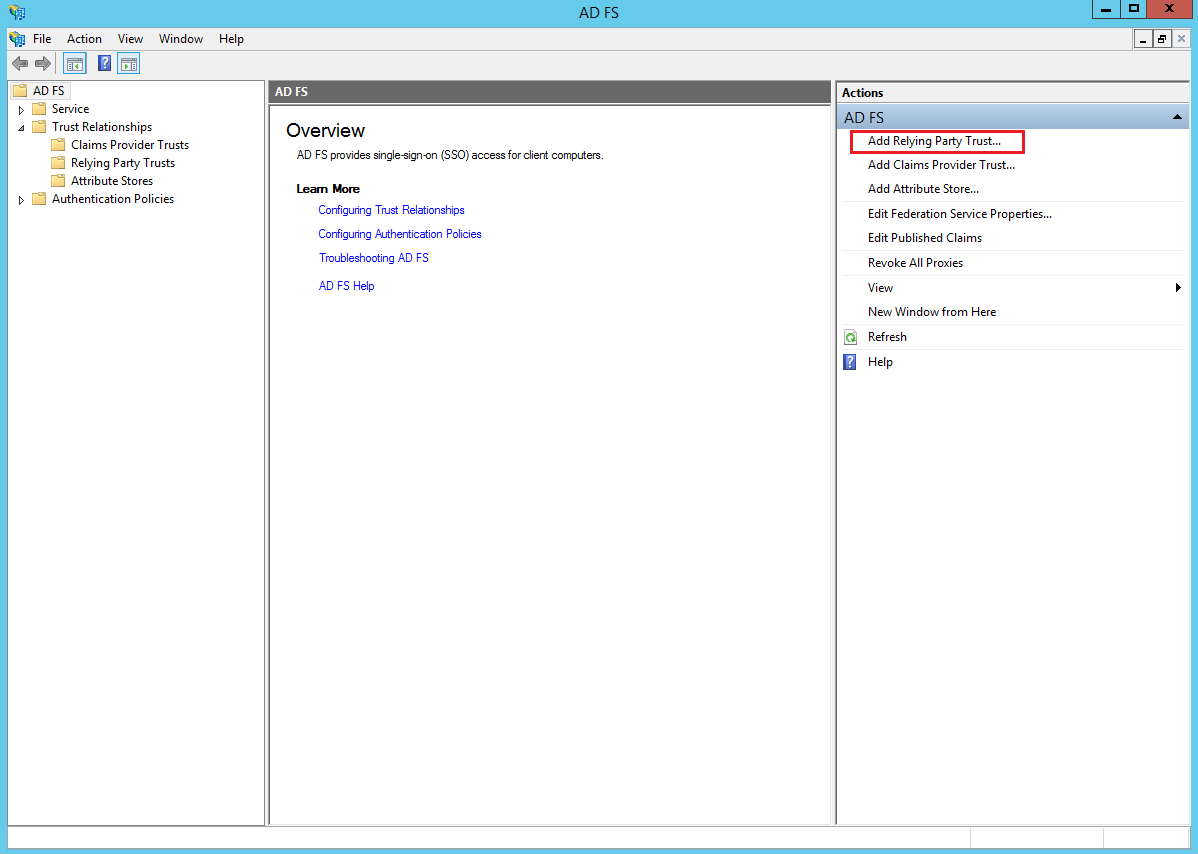Image resolution: width=1198 pixels, height=854 pixels.
Task: Click Add Claims Provider Trust action
Action: (941, 165)
